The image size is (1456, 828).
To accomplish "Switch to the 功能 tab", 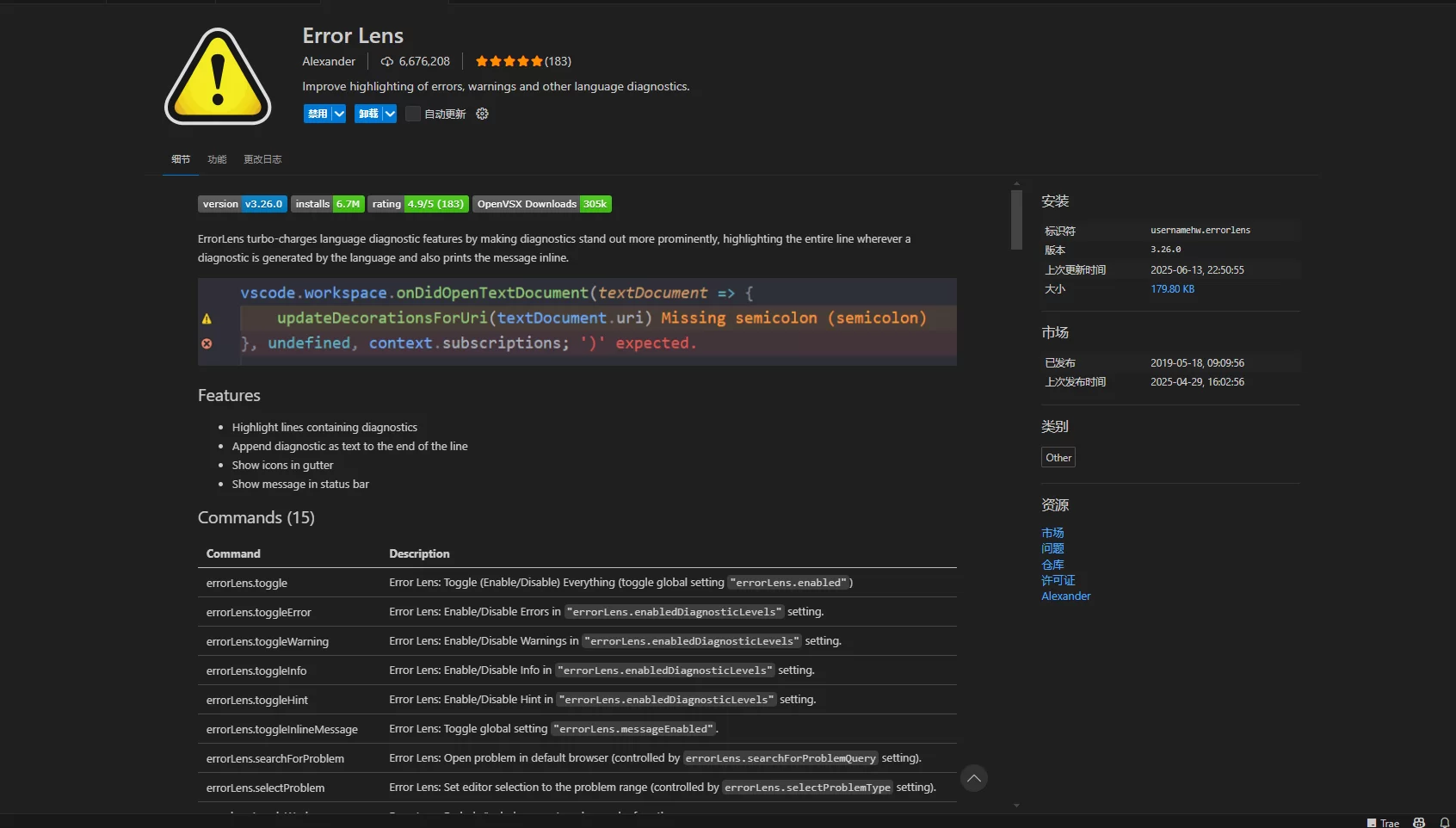I will click(217, 159).
